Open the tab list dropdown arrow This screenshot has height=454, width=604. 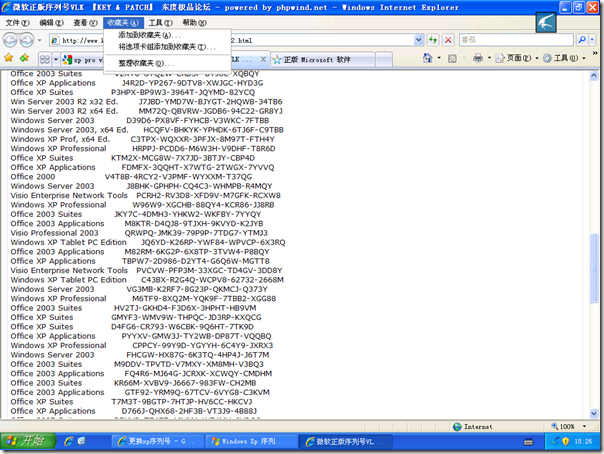point(56,59)
